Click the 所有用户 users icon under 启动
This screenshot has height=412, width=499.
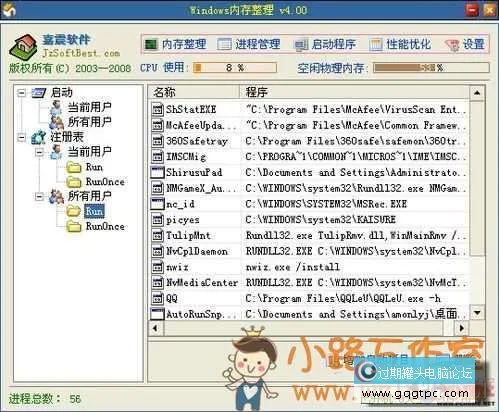click(x=56, y=122)
